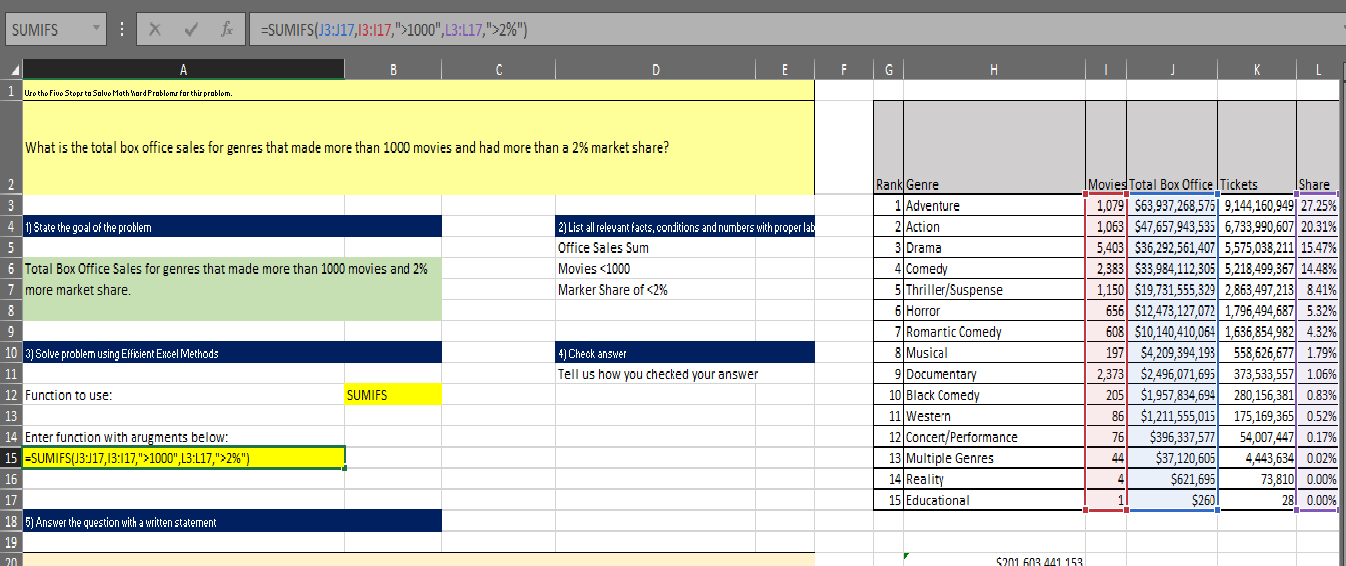Screen dimensions: 1346x566
Task: Click the '4) Check answer' heading cell
Action: coord(685,353)
